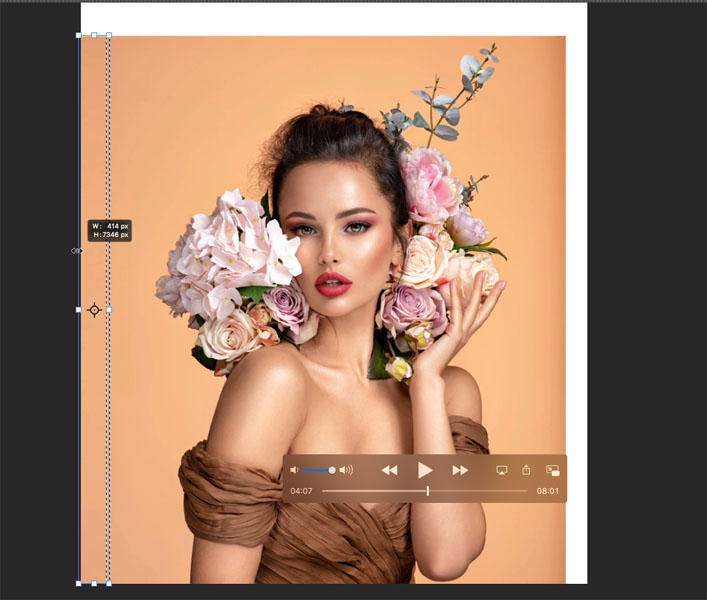
Task: Click the transform center reference point
Action: point(94,310)
